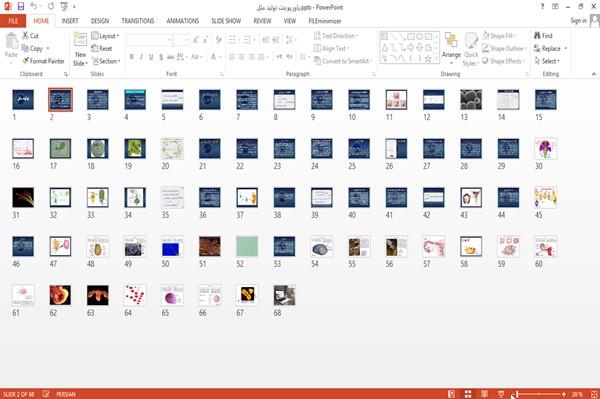Switch to the SLIDE SHOW tab
The image size is (600, 399).
(226, 21)
